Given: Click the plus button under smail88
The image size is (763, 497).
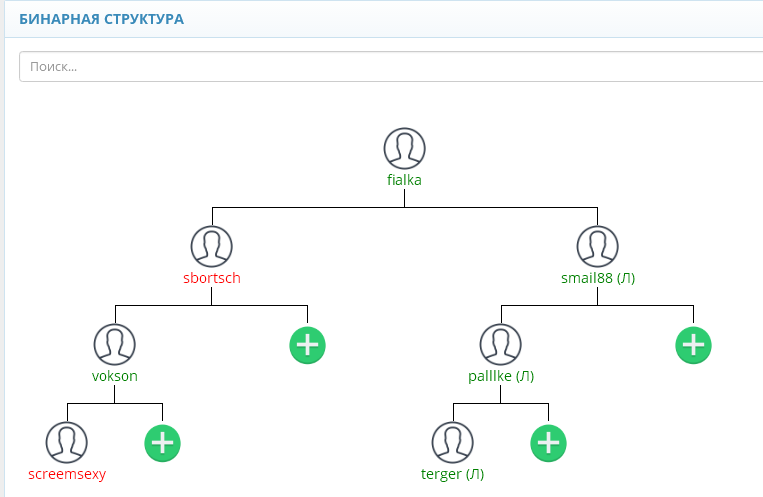Looking at the screenshot, I should click(693, 345).
